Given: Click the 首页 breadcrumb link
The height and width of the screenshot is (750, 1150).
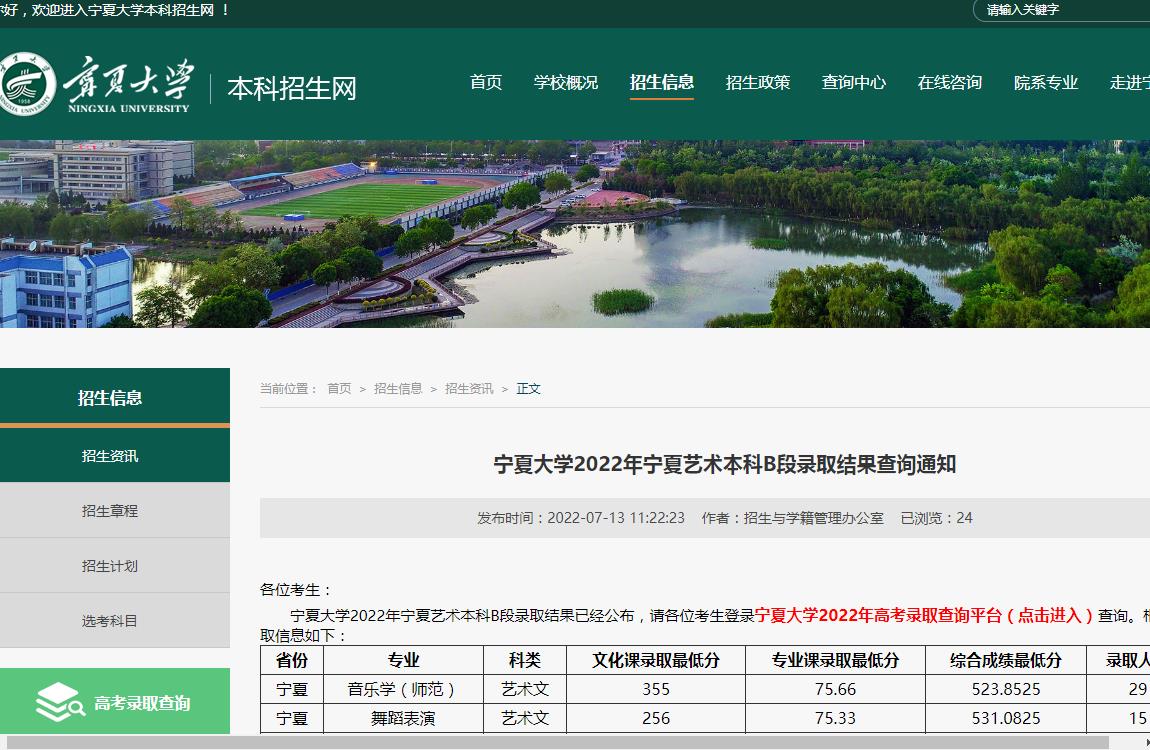Looking at the screenshot, I should coord(339,389).
